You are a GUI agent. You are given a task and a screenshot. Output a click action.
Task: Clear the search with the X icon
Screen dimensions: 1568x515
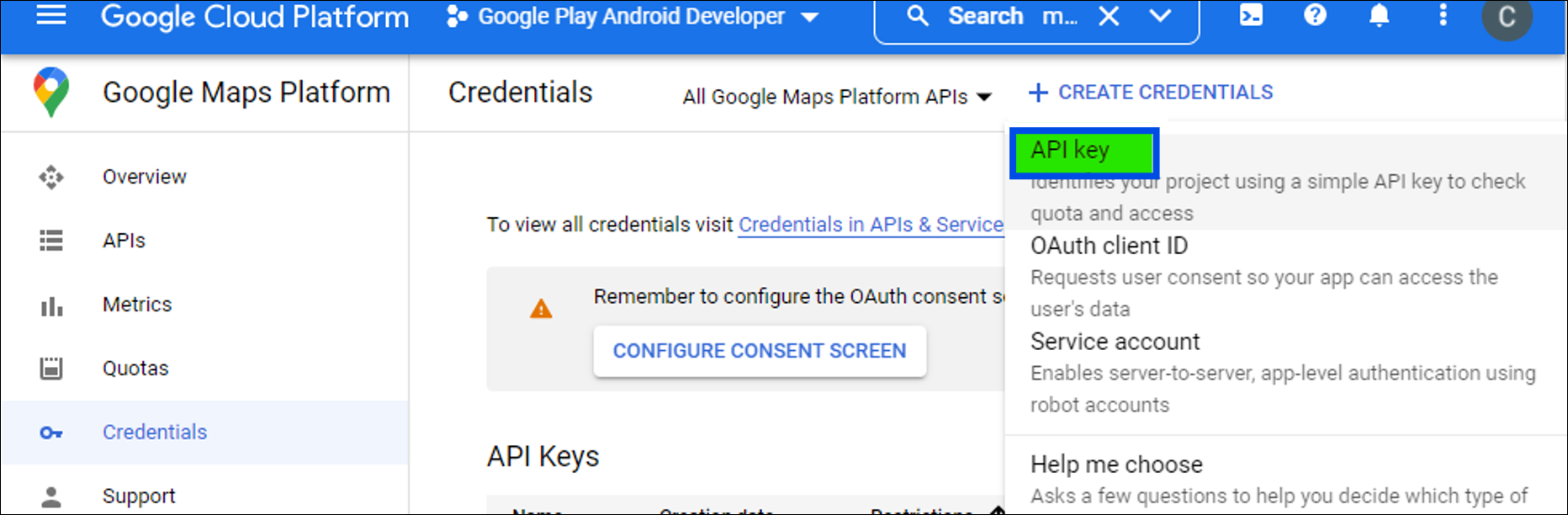click(x=1109, y=17)
